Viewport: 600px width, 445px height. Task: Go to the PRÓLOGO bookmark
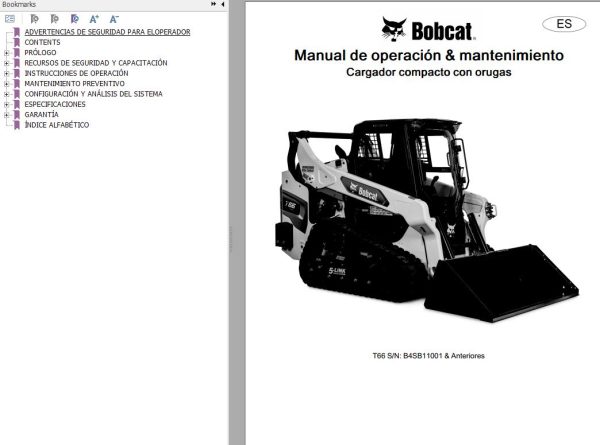40,52
